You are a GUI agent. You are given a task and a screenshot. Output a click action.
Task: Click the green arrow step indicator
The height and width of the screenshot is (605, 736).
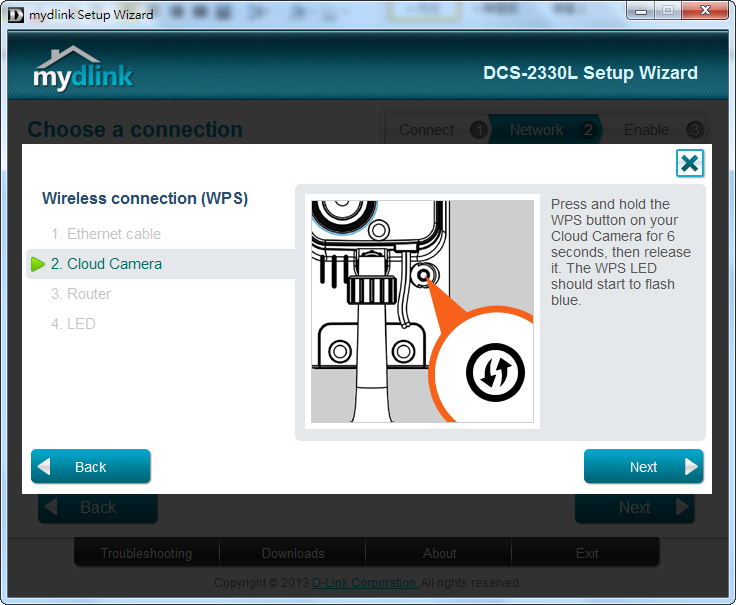[38, 264]
